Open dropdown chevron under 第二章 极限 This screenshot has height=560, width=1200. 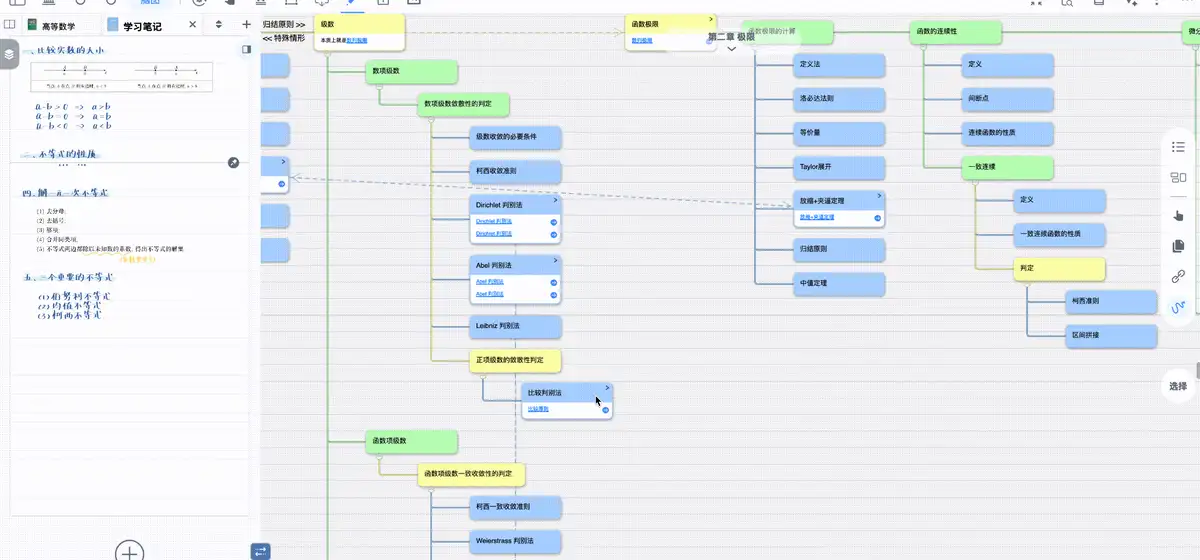(731, 48)
